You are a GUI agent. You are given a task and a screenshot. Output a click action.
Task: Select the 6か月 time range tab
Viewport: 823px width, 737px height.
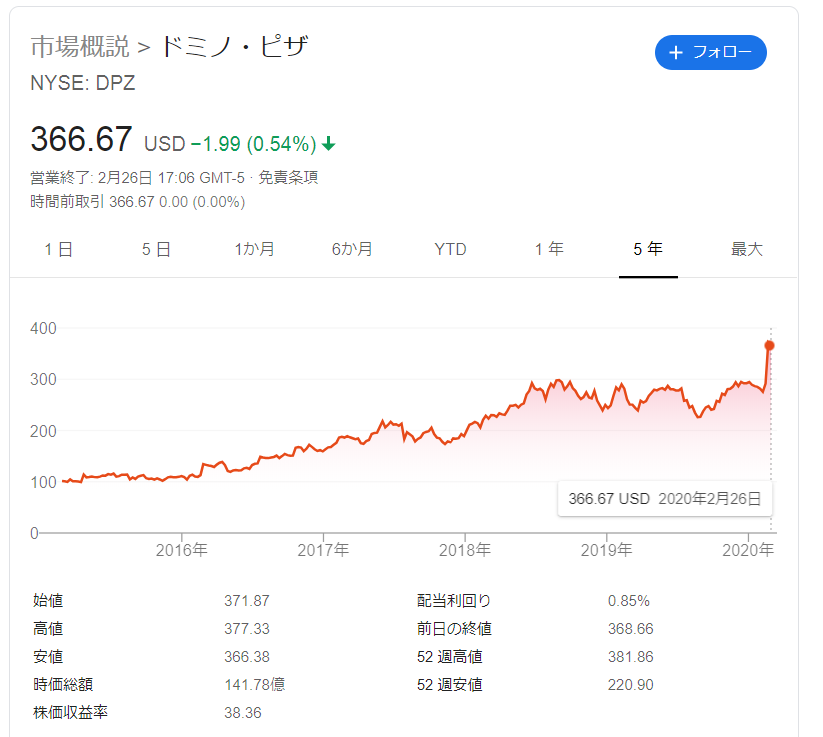click(x=352, y=249)
